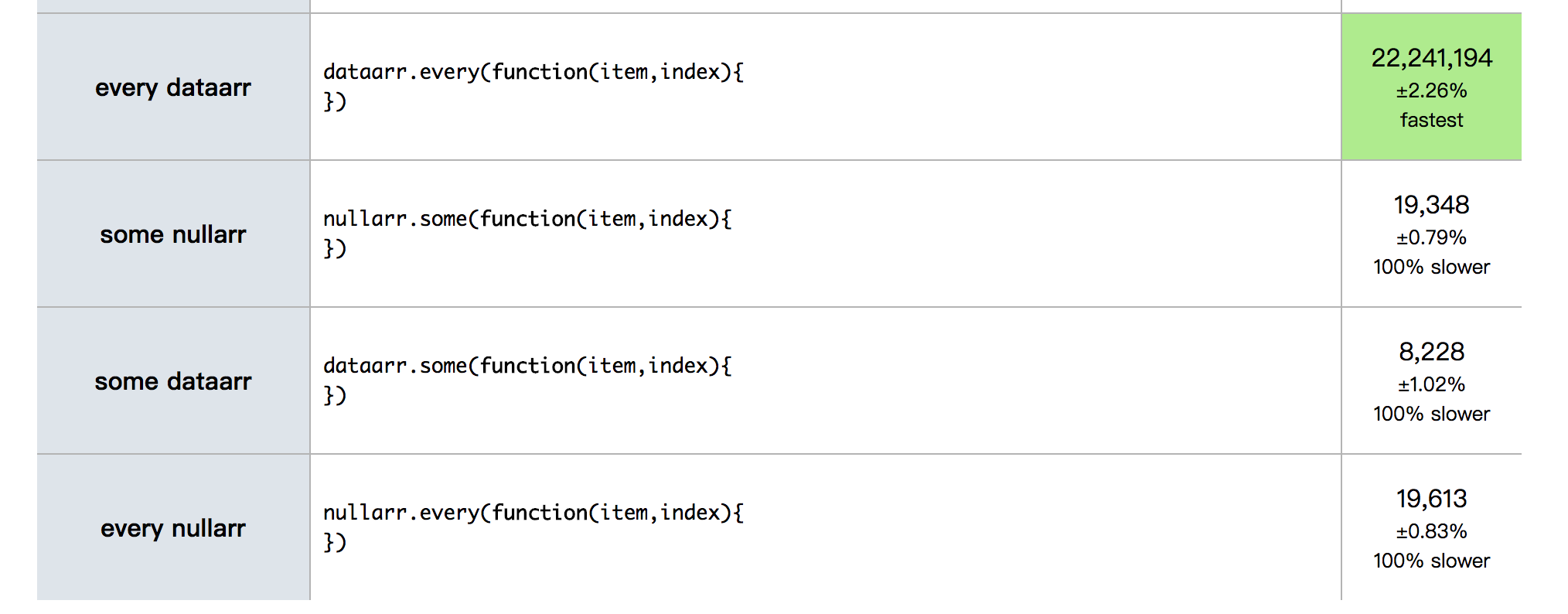1568x614 pixels.
Task: Click the 22,241,194 ops result number
Action: (x=1431, y=58)
